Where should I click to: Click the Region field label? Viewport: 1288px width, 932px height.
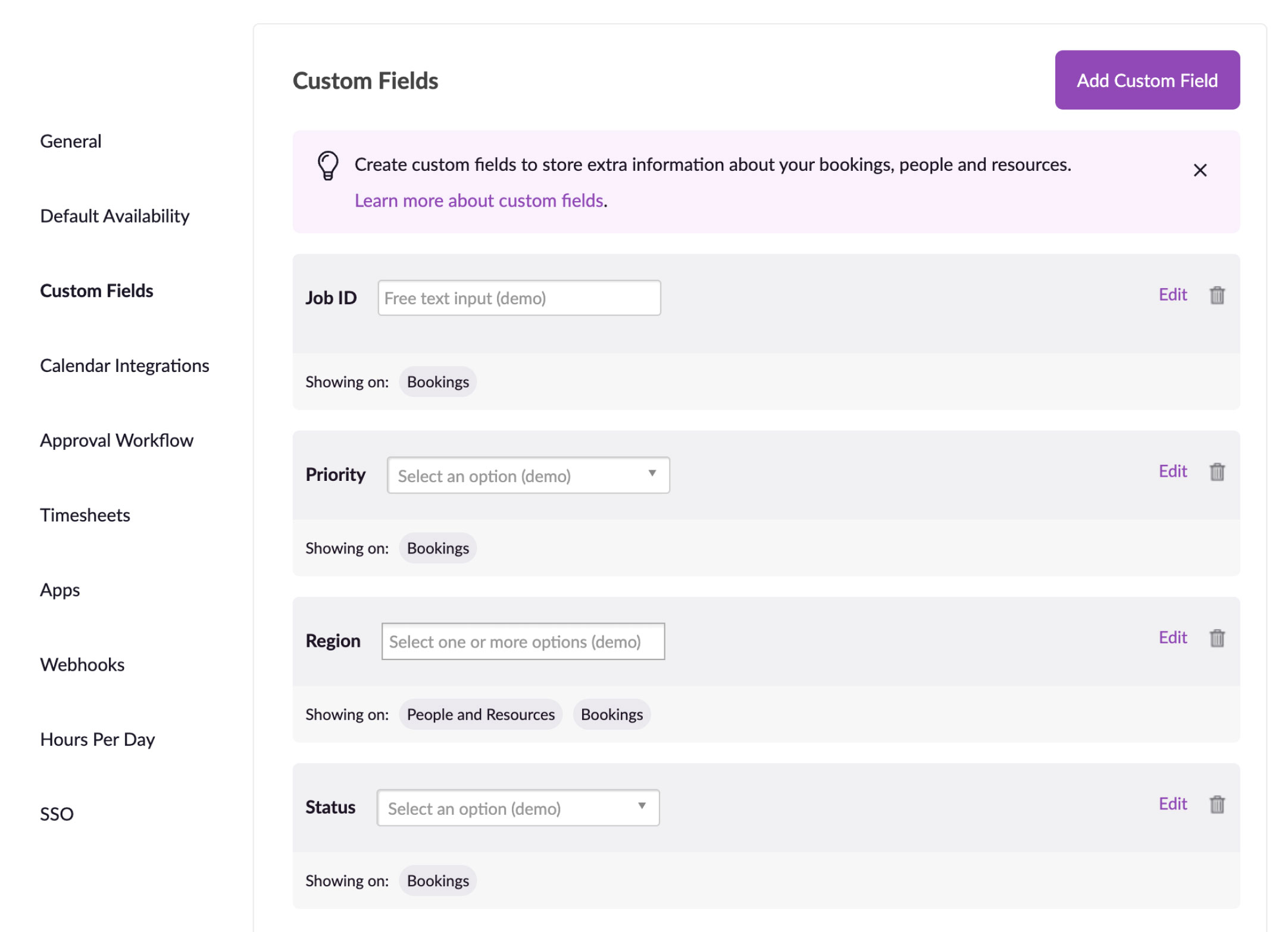point(333,641)
